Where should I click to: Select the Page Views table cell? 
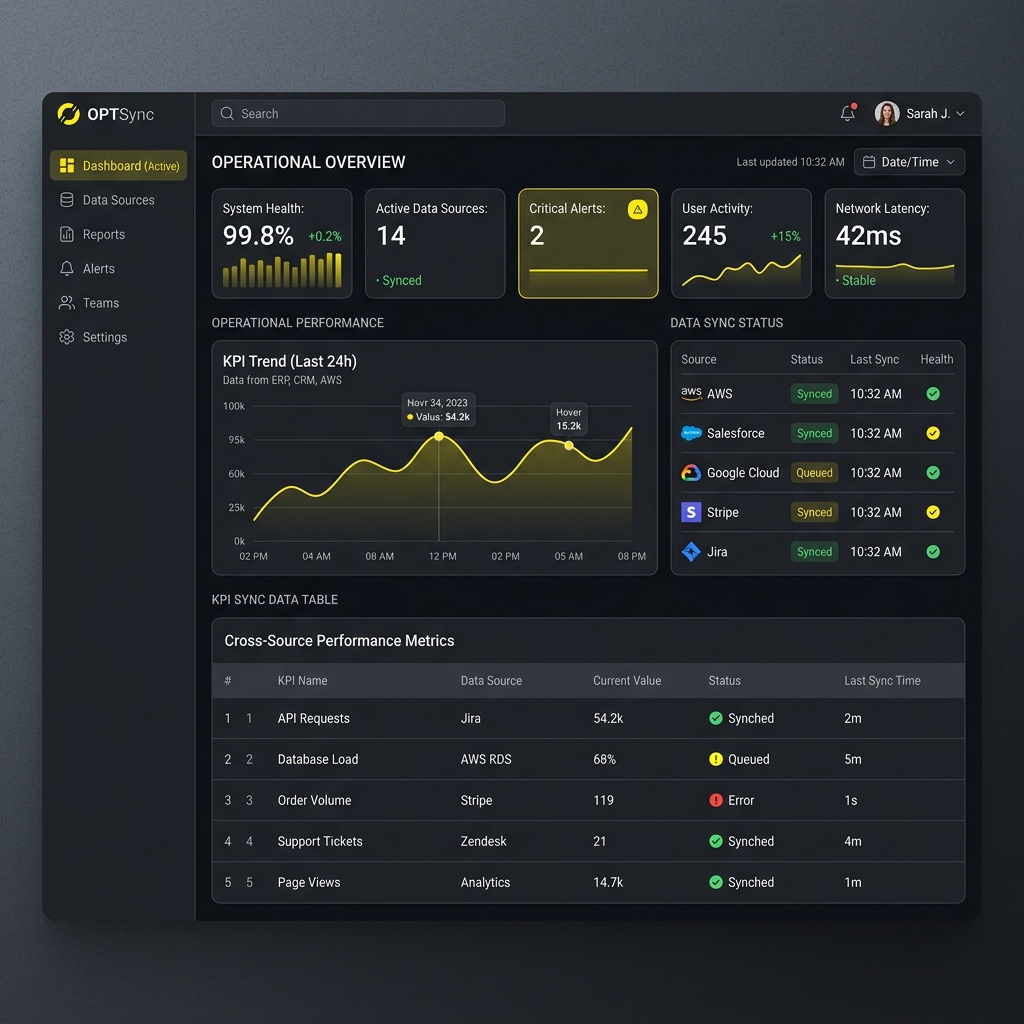[309, 882]
